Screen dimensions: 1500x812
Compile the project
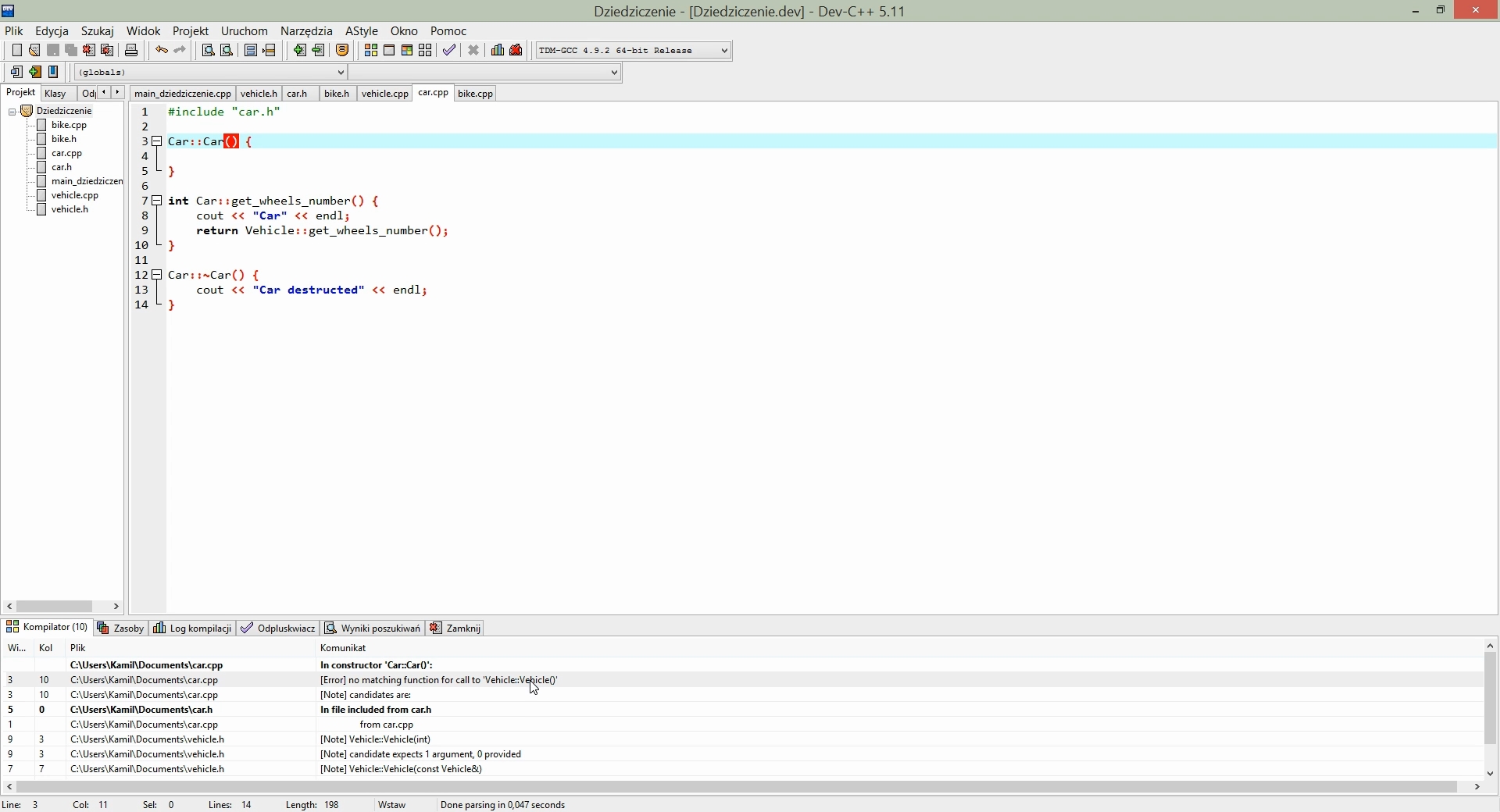(371, 50)
